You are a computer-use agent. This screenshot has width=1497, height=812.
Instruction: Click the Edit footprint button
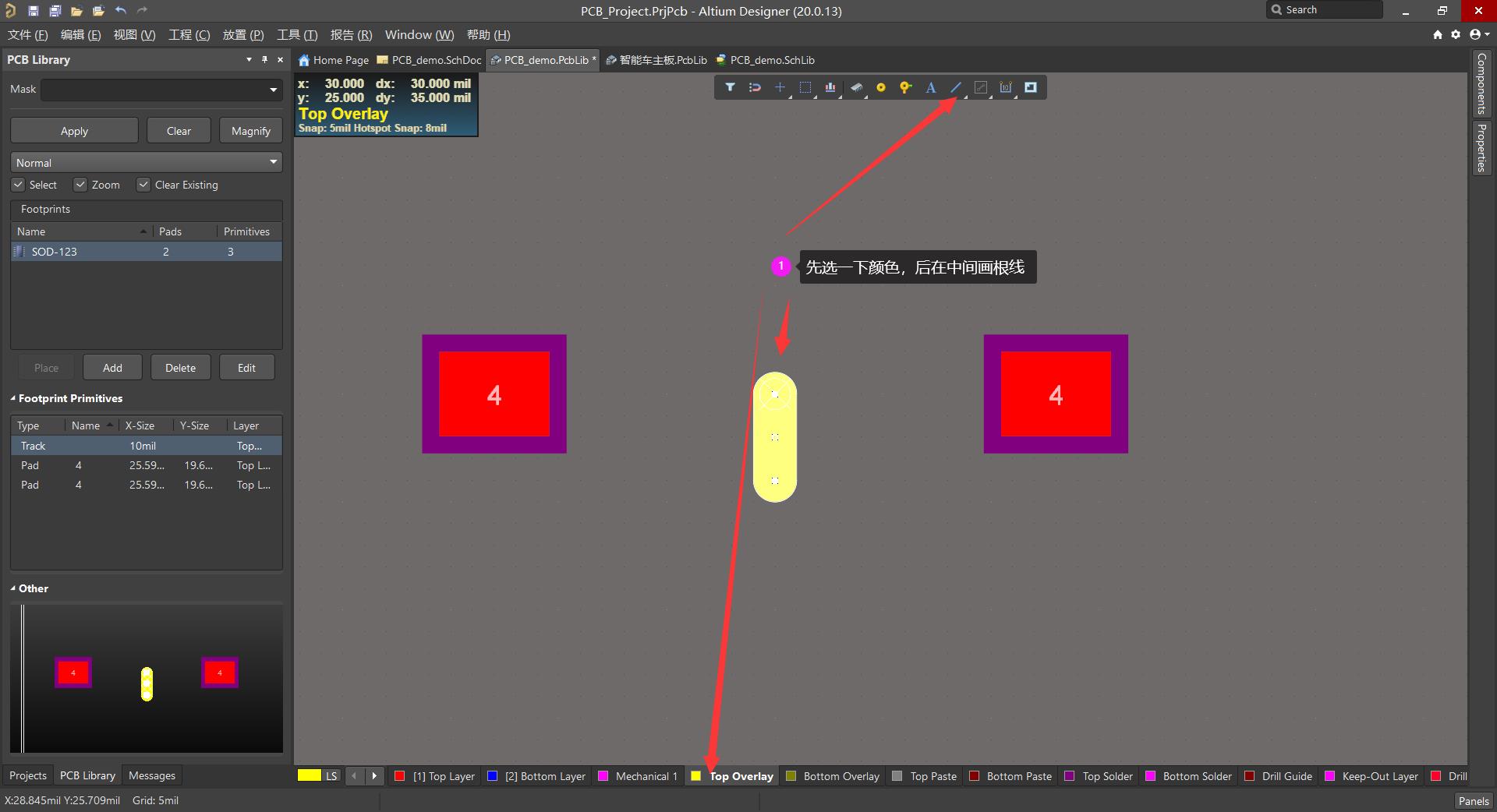pyautogui.click(x=246, y=368)
